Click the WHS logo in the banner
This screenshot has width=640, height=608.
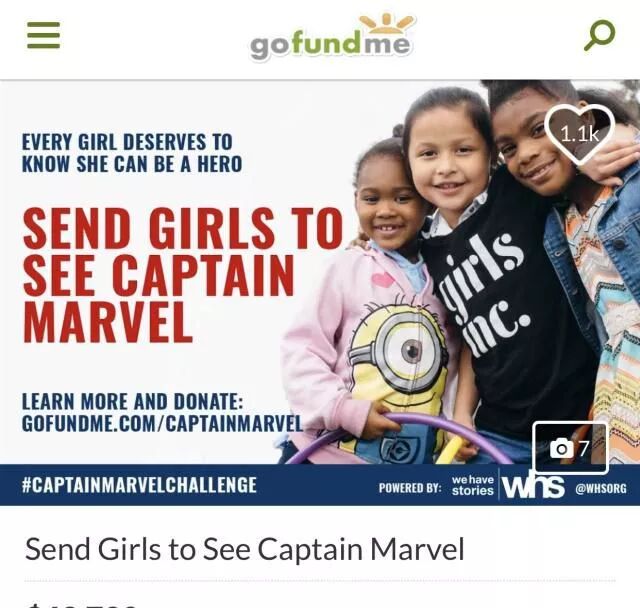click(532, 485)
